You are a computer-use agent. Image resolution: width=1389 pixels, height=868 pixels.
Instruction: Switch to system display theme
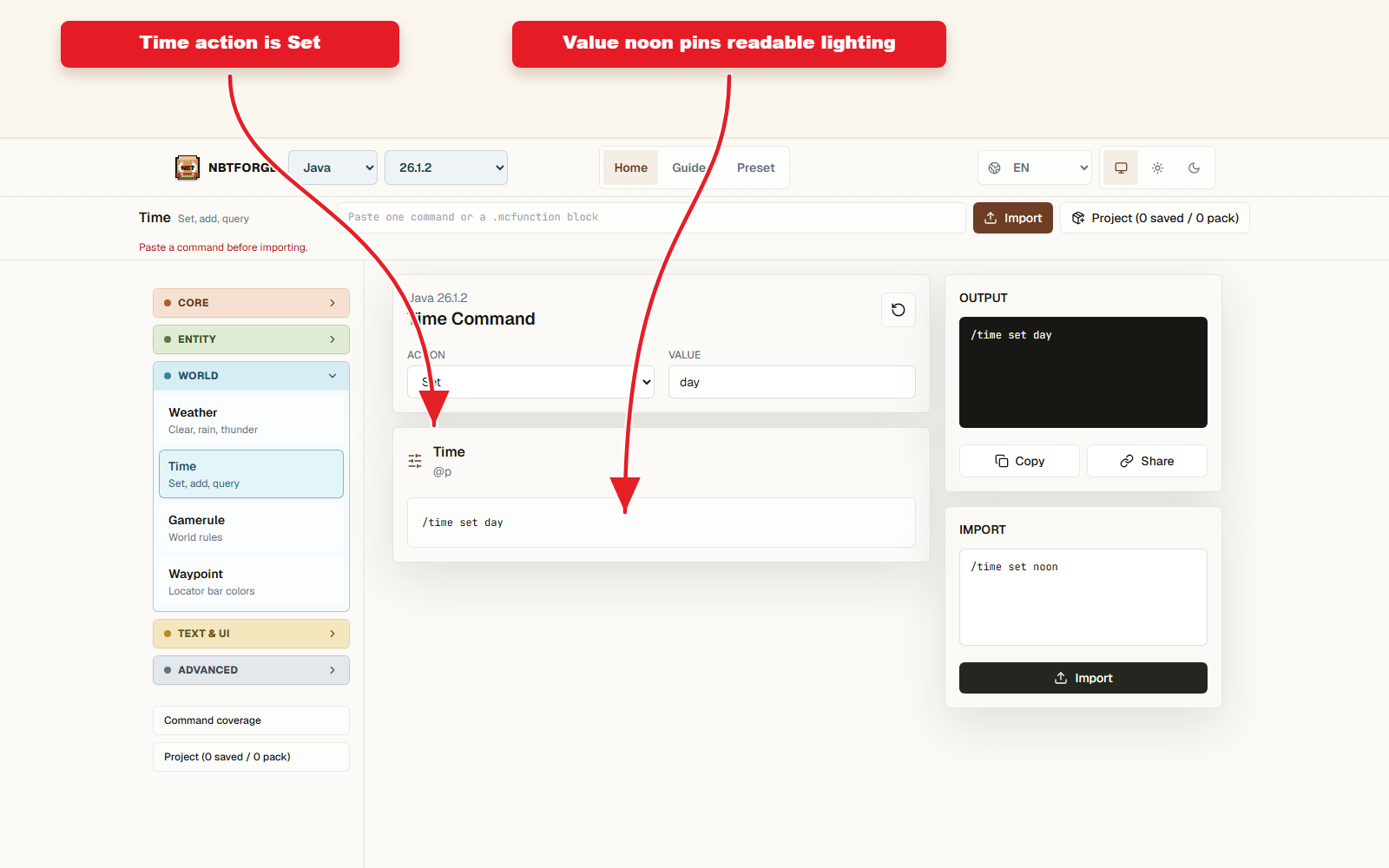click(1121, 168)
